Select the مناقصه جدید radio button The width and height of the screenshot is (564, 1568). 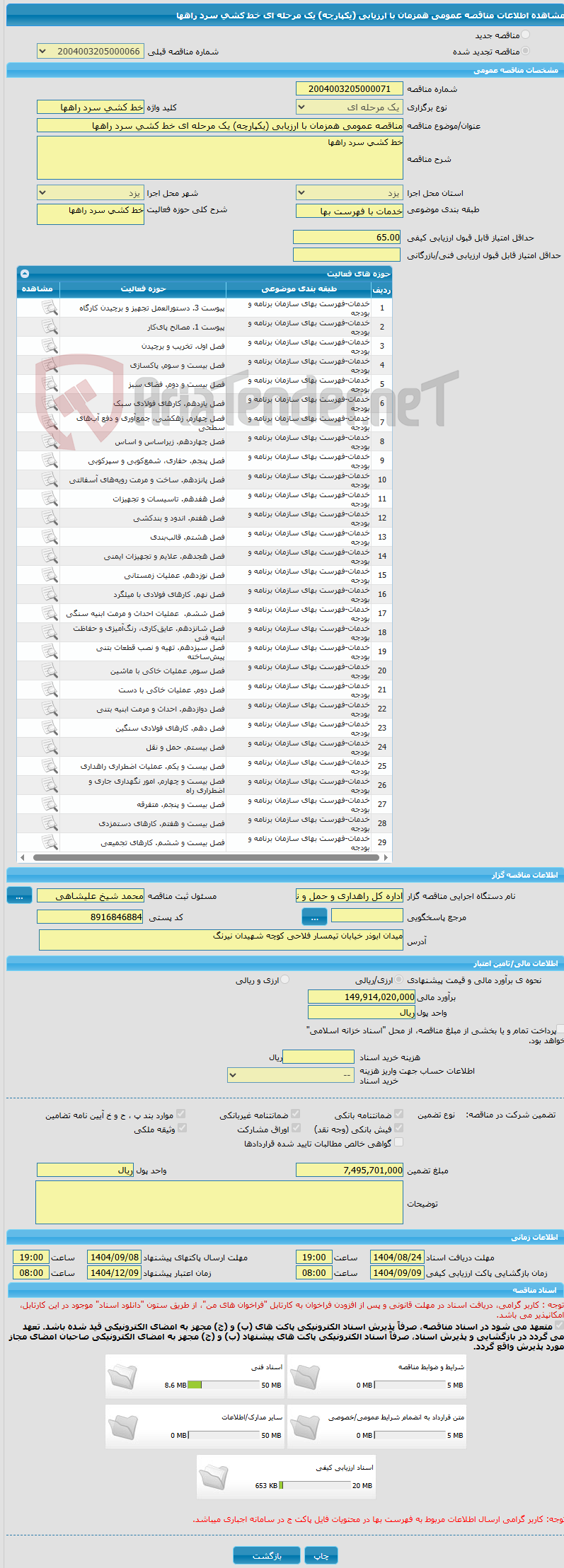click(525, 35)
